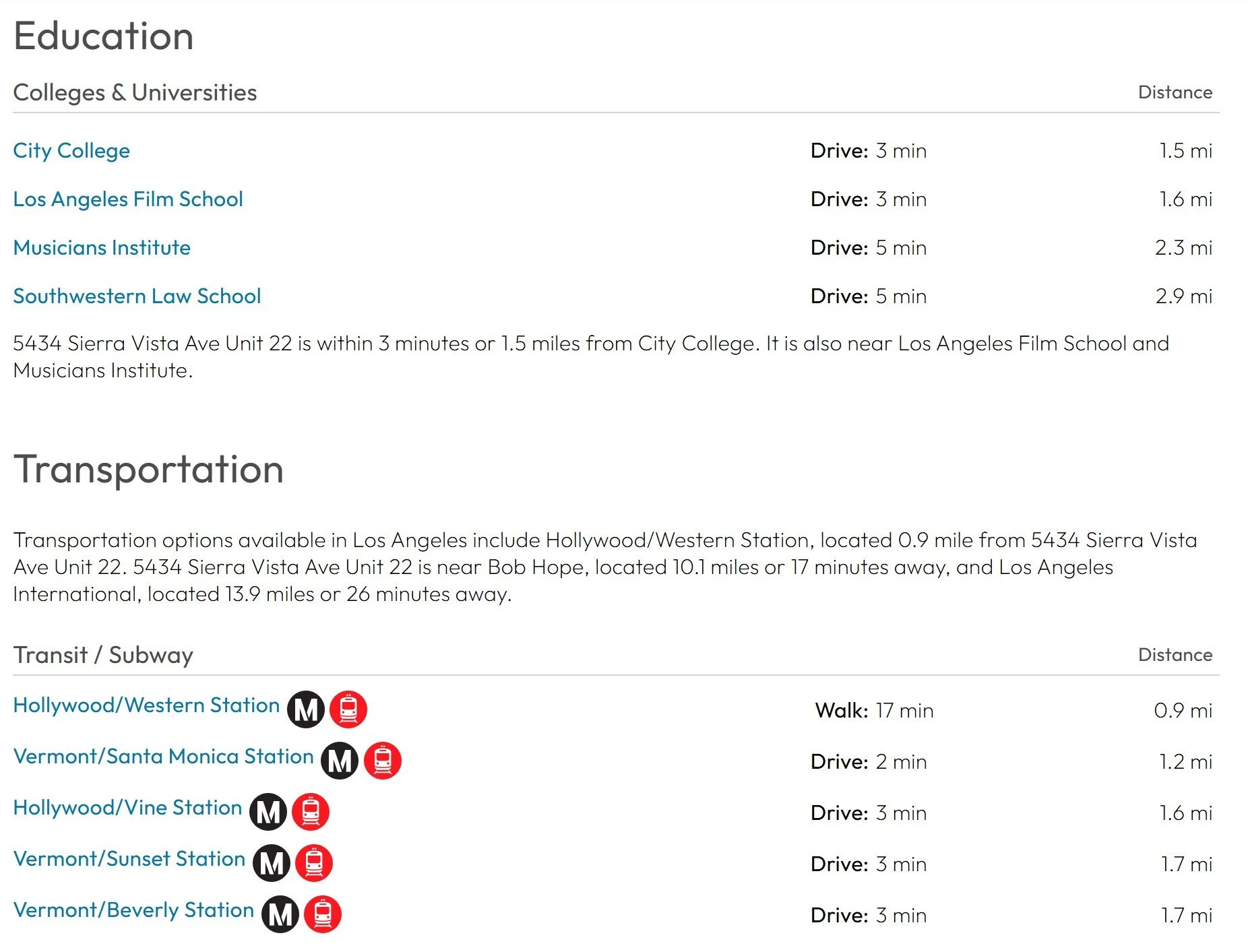Open the City College link
Image resolution: width=1248 pixels, height=952 pixels.
pyautogui.click(x=71, y=150)
